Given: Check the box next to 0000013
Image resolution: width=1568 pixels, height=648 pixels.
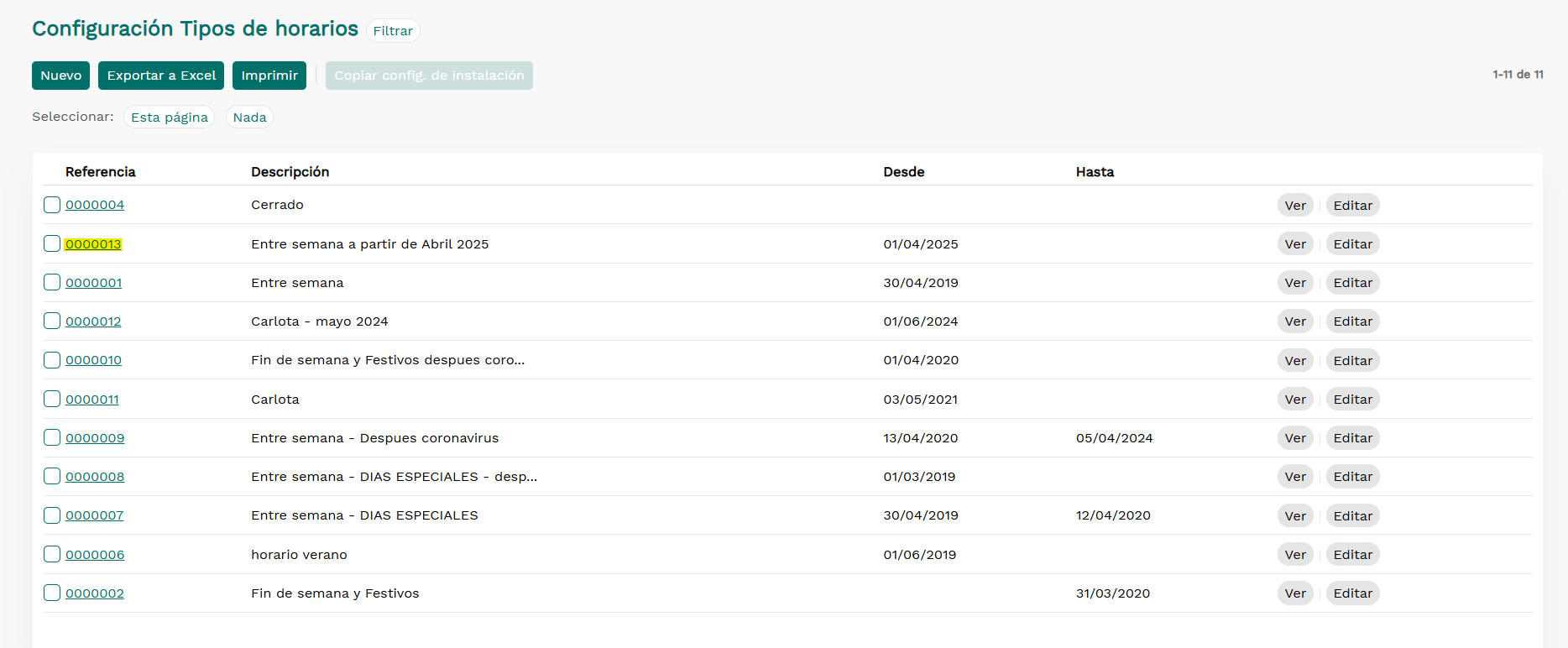Looking at the screenshot, I should [x=52, y=244].
